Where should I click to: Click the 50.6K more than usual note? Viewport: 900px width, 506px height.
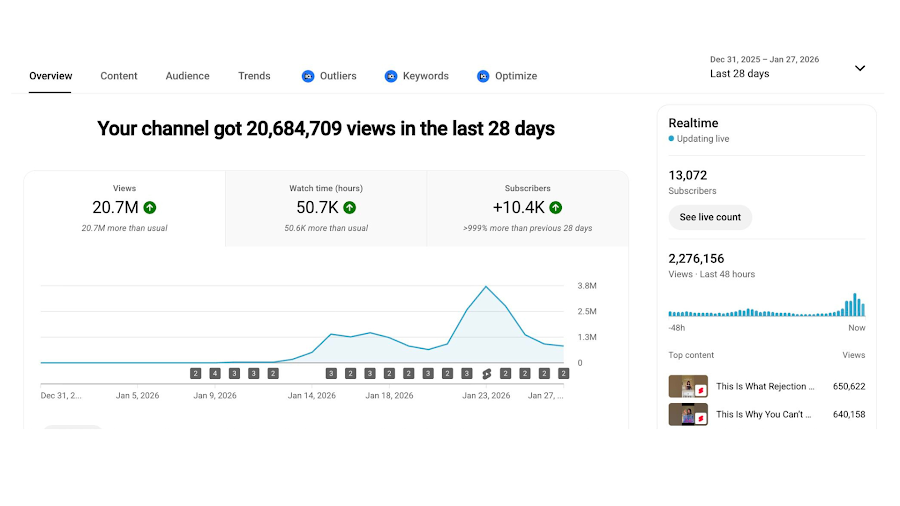pyautogui.click(x=326, y=228)
